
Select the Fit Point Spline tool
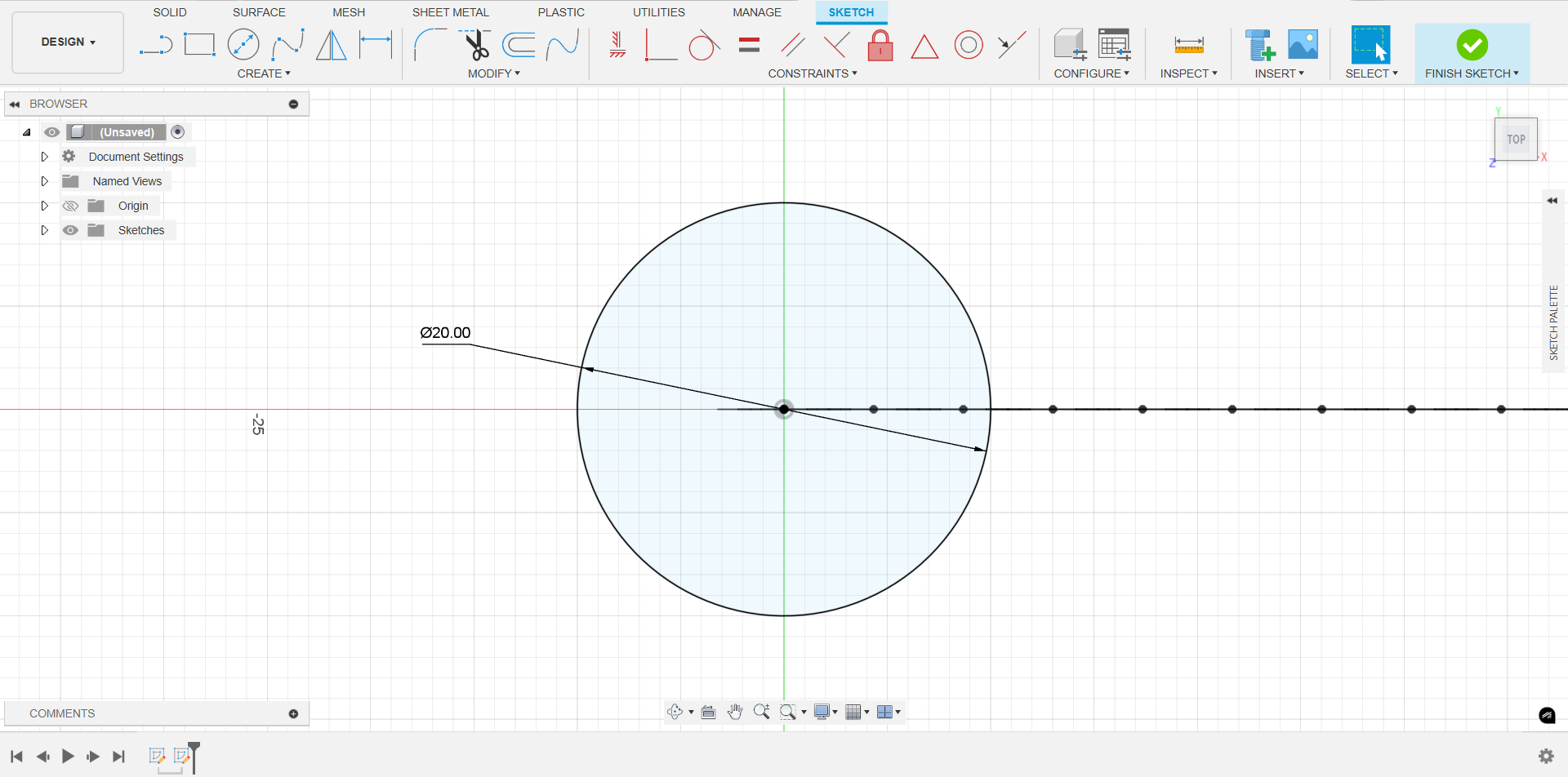[x=287, y=45]
